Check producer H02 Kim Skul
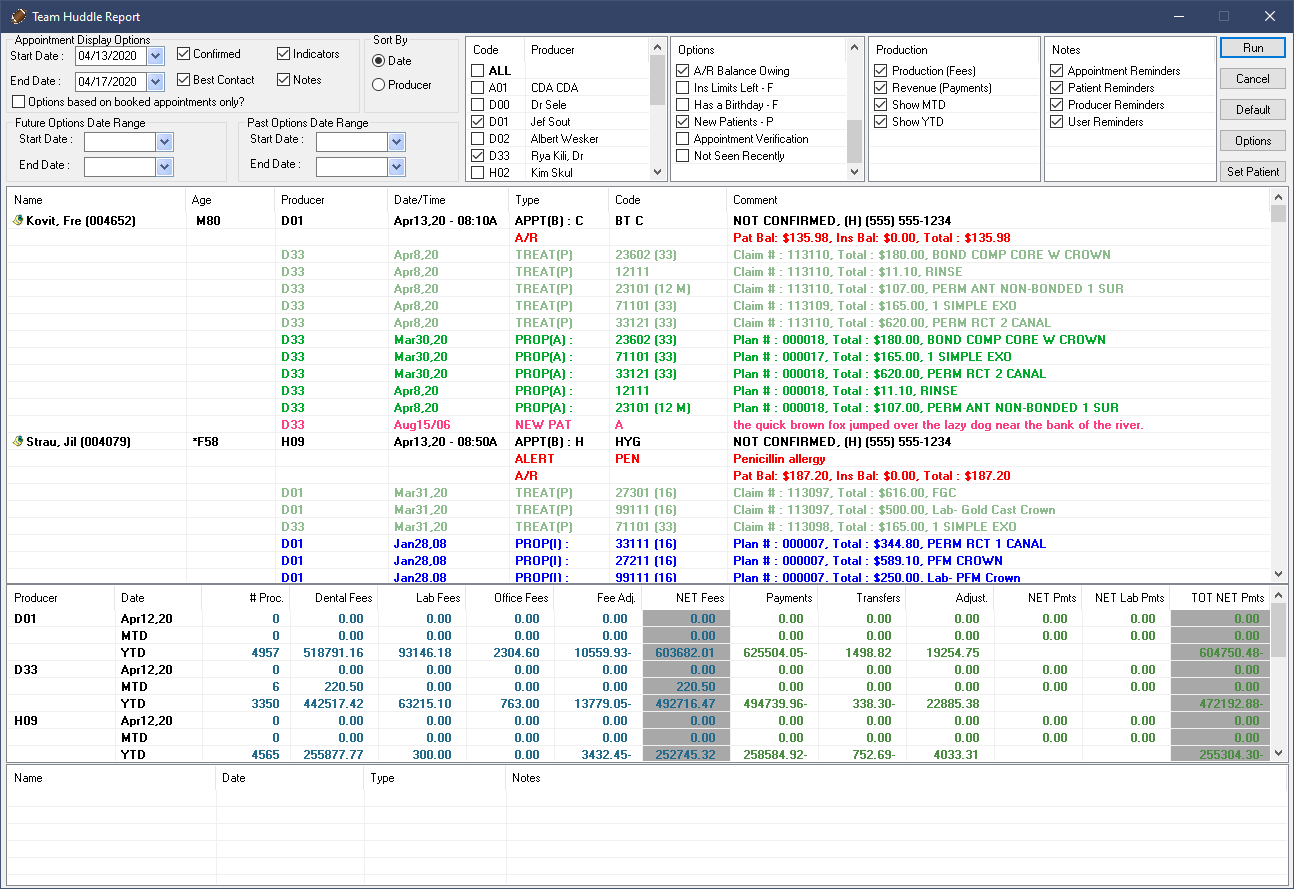Viewport: 1294px width, 889px height. pos(478,173)
